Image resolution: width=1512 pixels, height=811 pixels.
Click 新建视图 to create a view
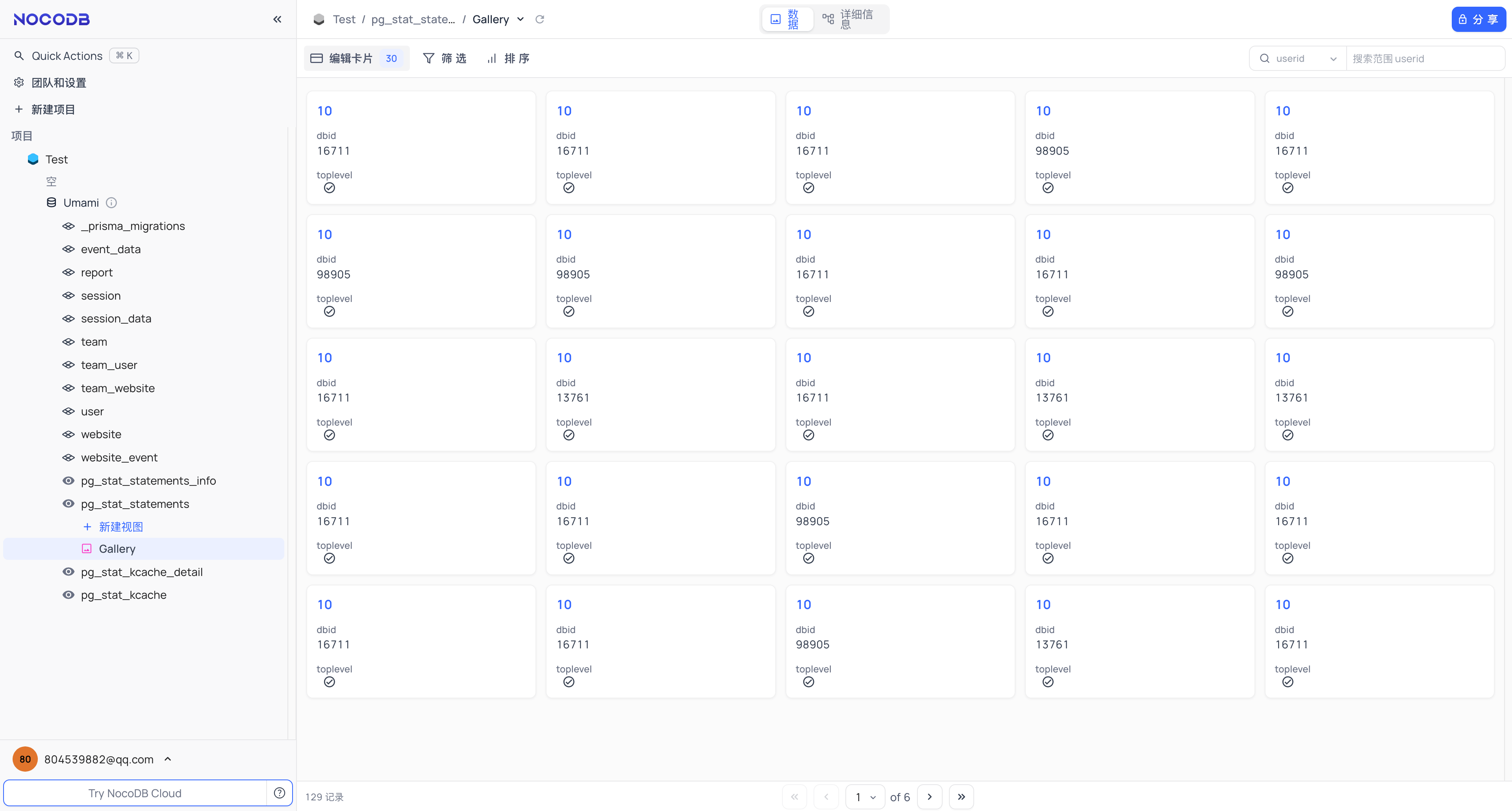[x=121, y=526]
